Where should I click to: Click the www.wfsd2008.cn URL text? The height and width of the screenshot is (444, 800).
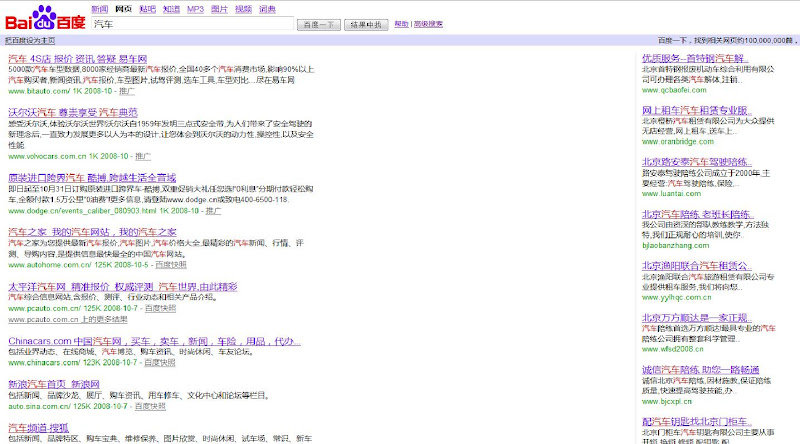pyautogui.click(x=672, y=349)
